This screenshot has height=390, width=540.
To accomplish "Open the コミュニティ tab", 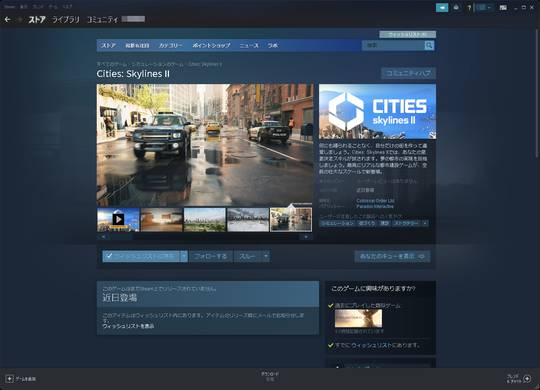I will click(102, 20).
